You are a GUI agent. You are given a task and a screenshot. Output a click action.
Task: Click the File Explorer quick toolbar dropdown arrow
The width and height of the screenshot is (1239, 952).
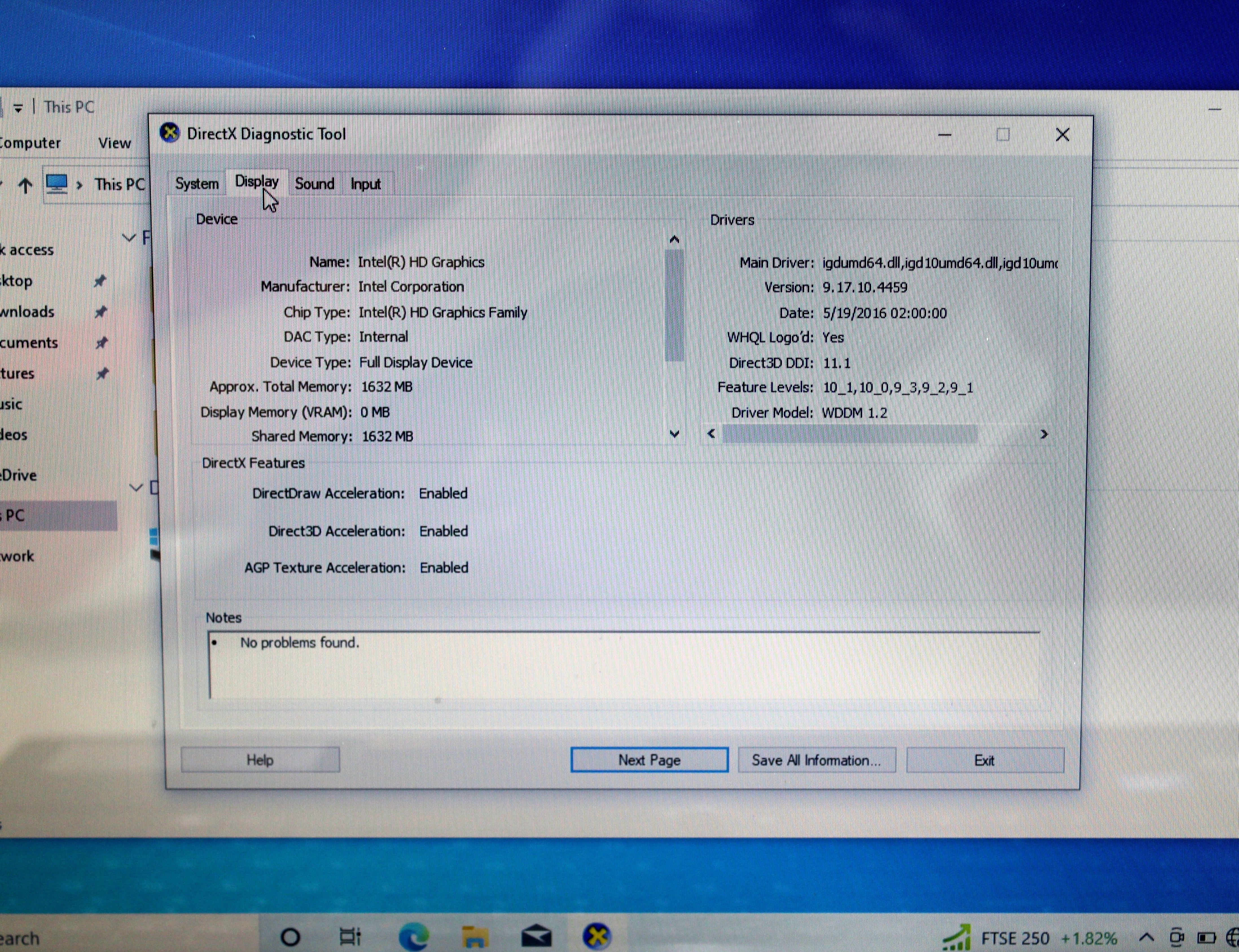(x=18, y=108)
